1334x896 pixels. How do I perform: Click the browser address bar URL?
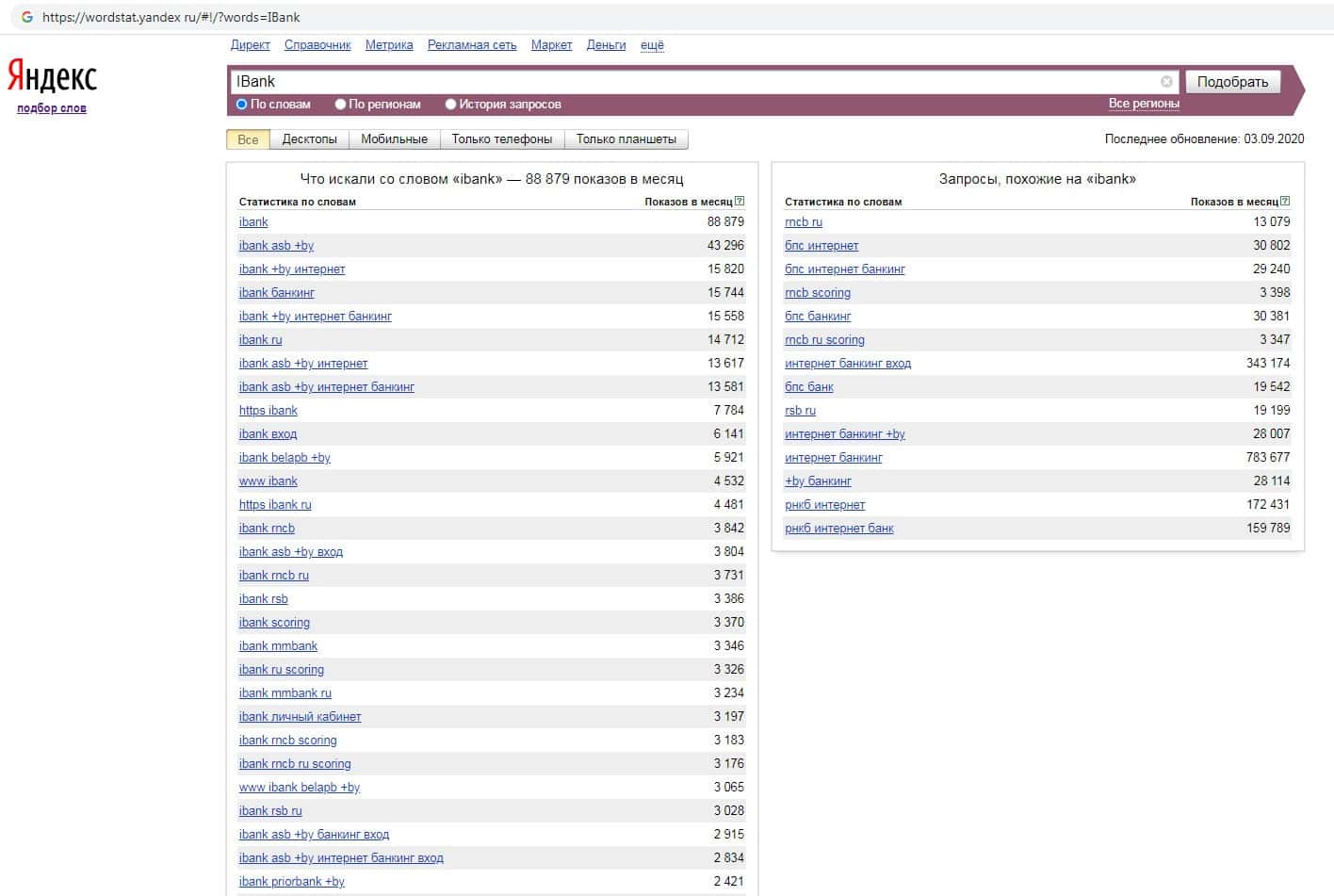click(171, 17)
